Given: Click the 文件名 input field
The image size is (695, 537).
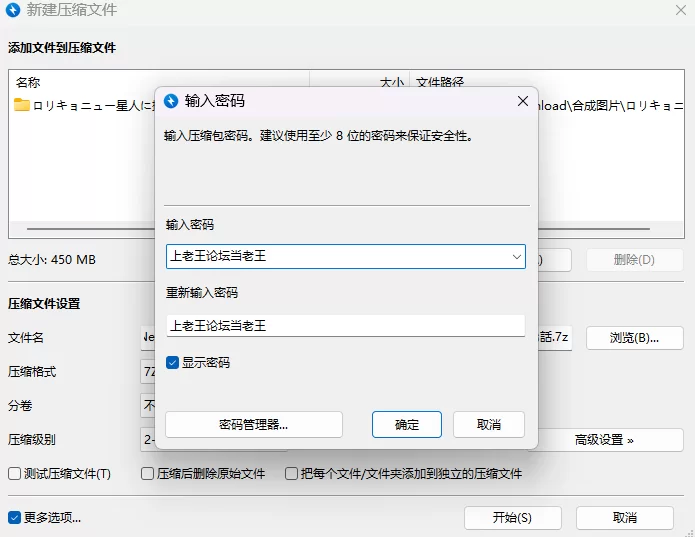Looking at the screenshot, I should pos(148,338).
